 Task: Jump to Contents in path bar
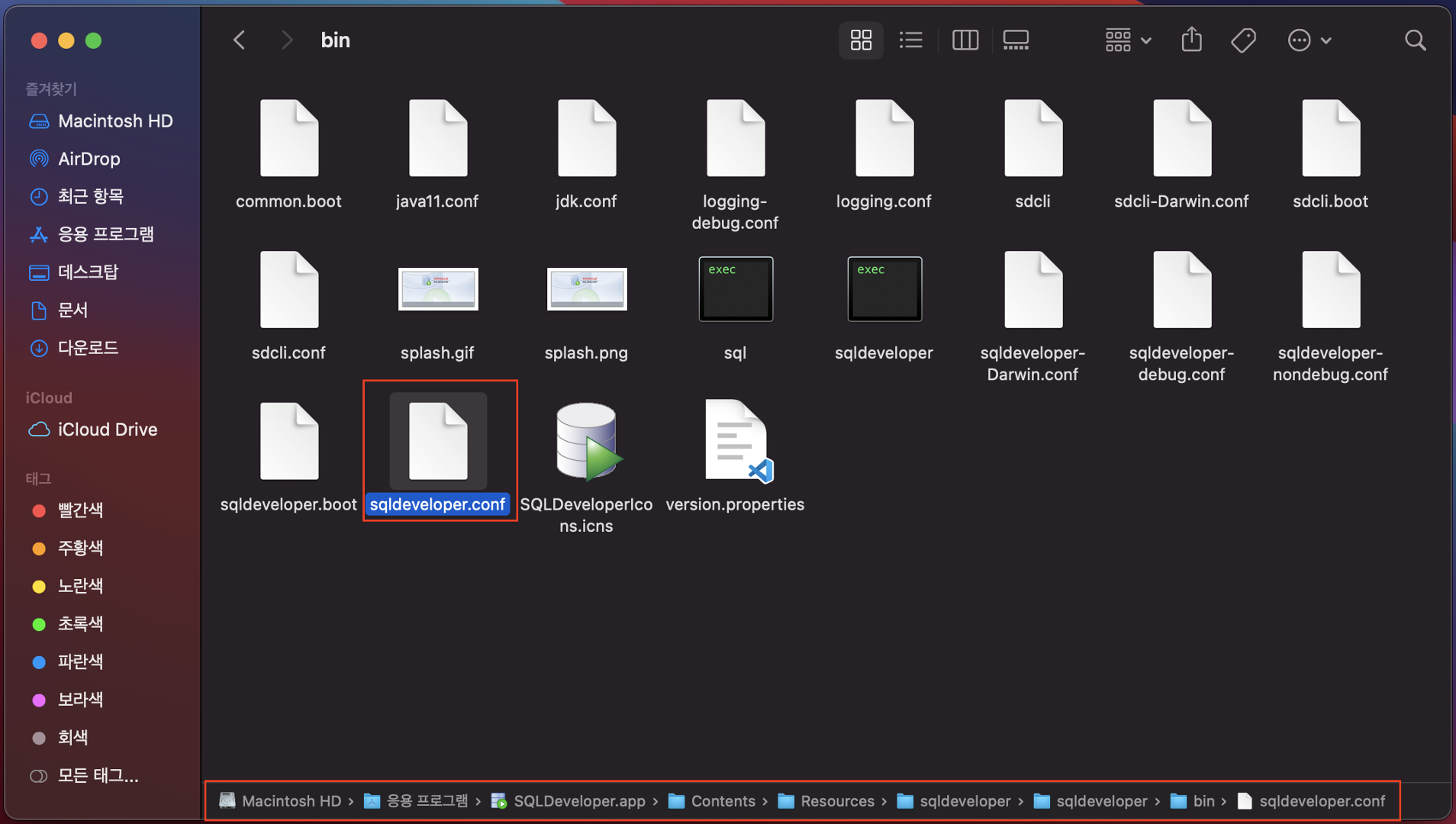pos(712,801)
